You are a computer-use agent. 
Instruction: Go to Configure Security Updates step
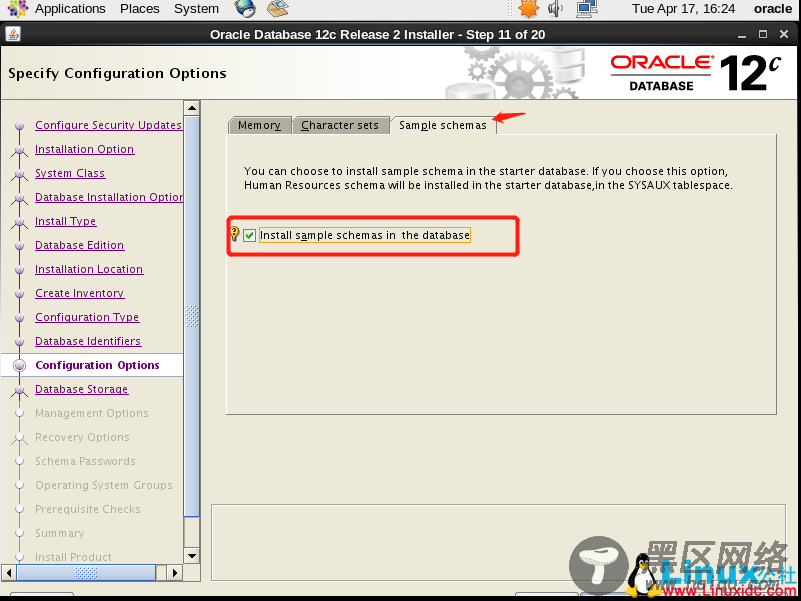[108, 125]
